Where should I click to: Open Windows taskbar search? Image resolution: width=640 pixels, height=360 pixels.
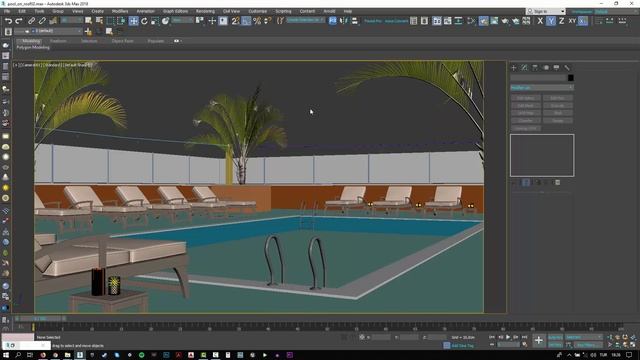(18, 355)
